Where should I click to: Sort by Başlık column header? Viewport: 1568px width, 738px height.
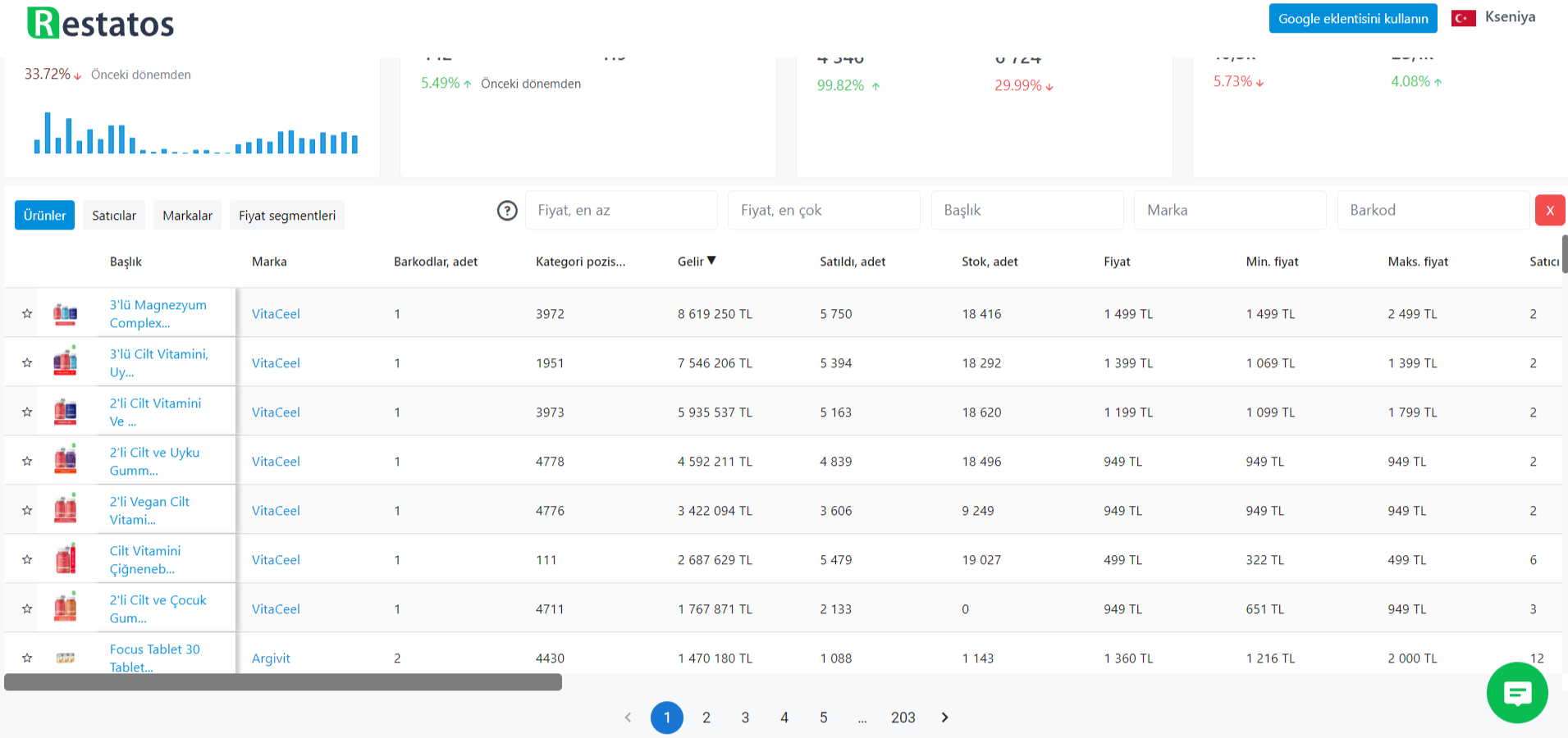pyautogui.click(x=126, y=262)
